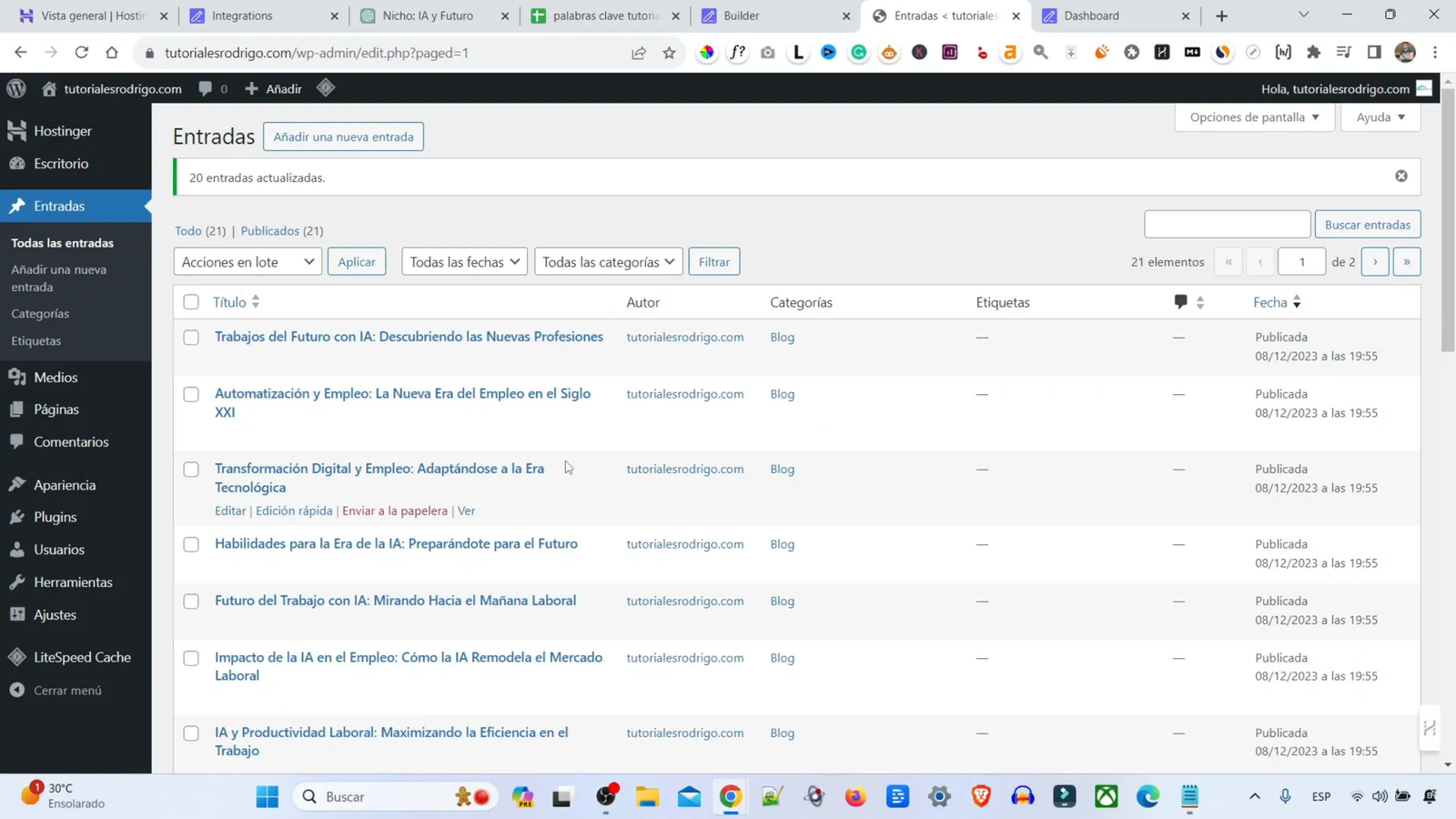Open the Comentarios panel
The height and width of the screenshot is (819, 1456).
click(x=70, y=441)
